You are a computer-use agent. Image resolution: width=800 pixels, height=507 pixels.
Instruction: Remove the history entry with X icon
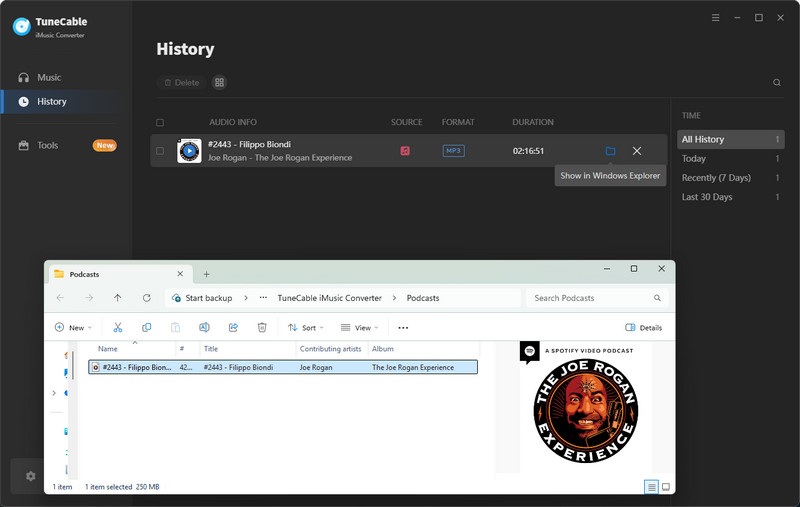click(637, 151)
